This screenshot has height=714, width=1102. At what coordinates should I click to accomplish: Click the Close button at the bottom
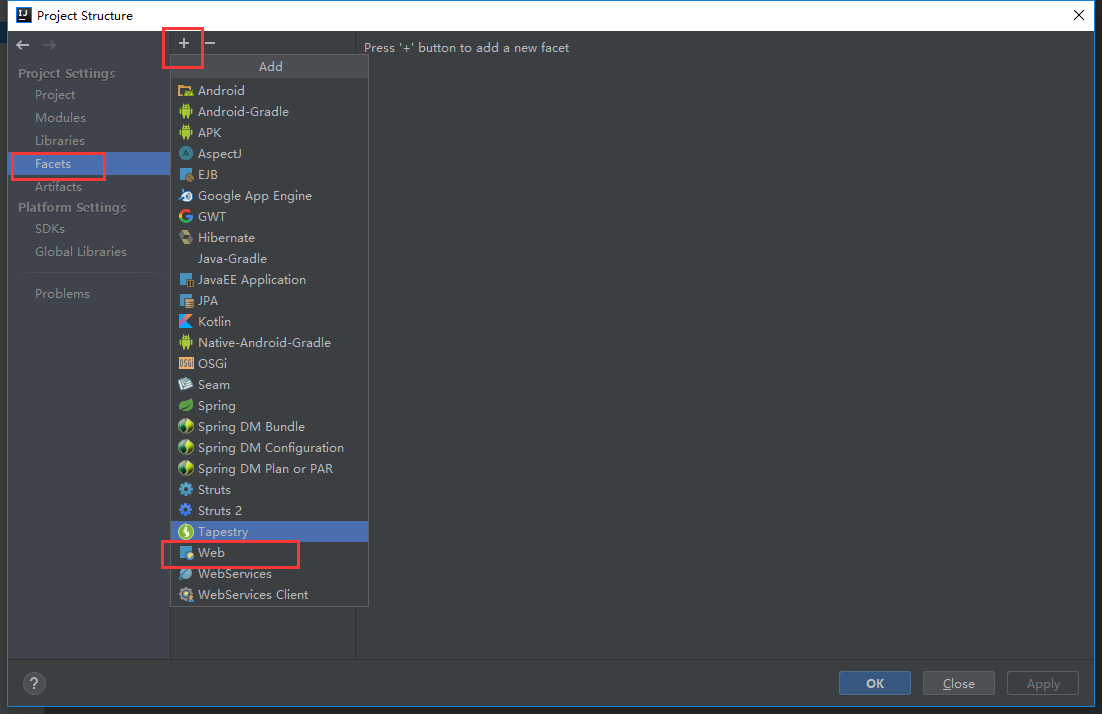959,683
